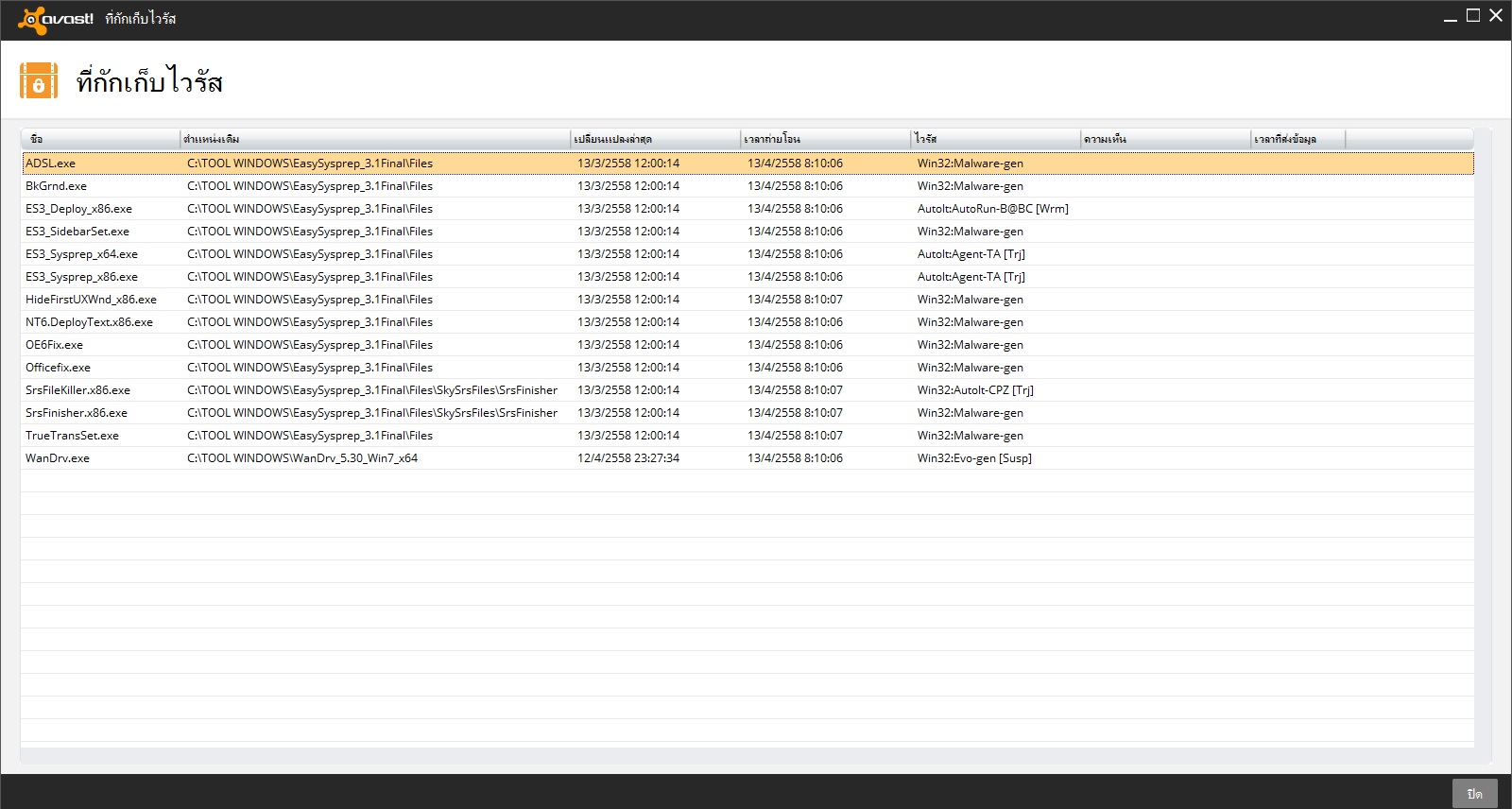1512x809 pixels.
Task: Click the AutoIt:AutoRun-B@BC [Wrm] virus name
Action: coord(993,209)
